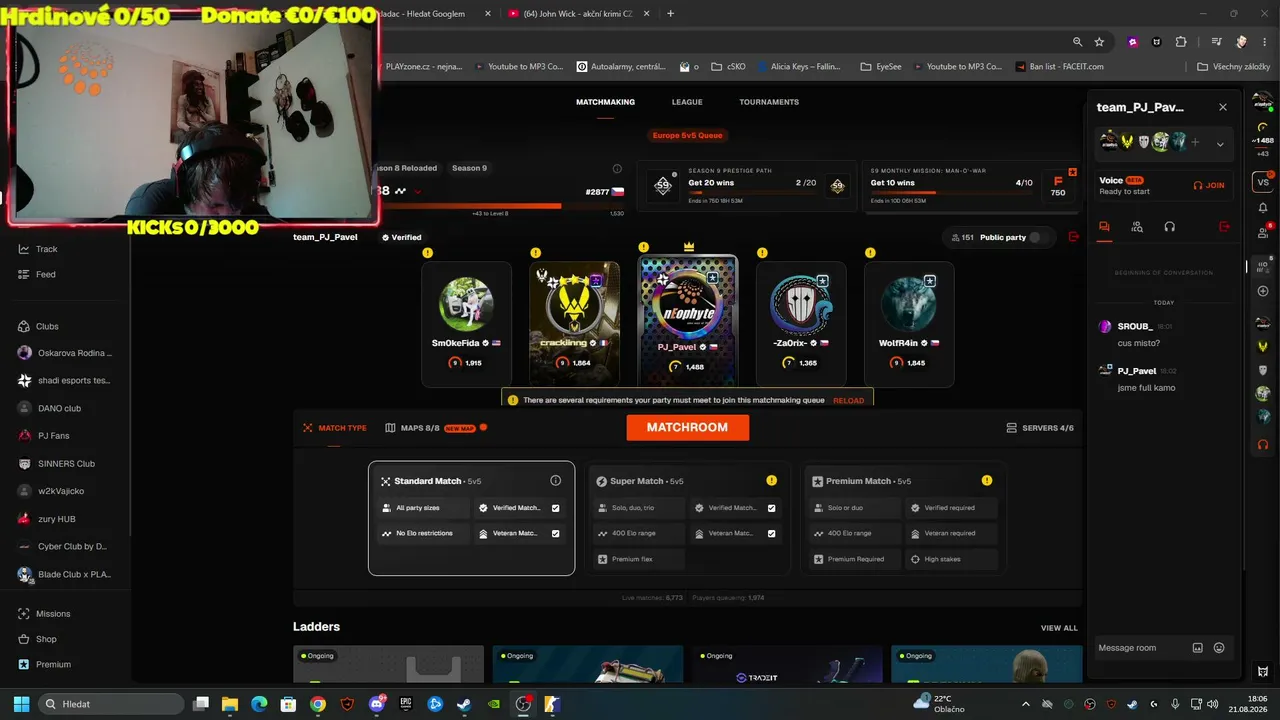Viewport: 1280px width, 720px height.
Task: Click the info icon beside Season 9
Action: (617, 168)
